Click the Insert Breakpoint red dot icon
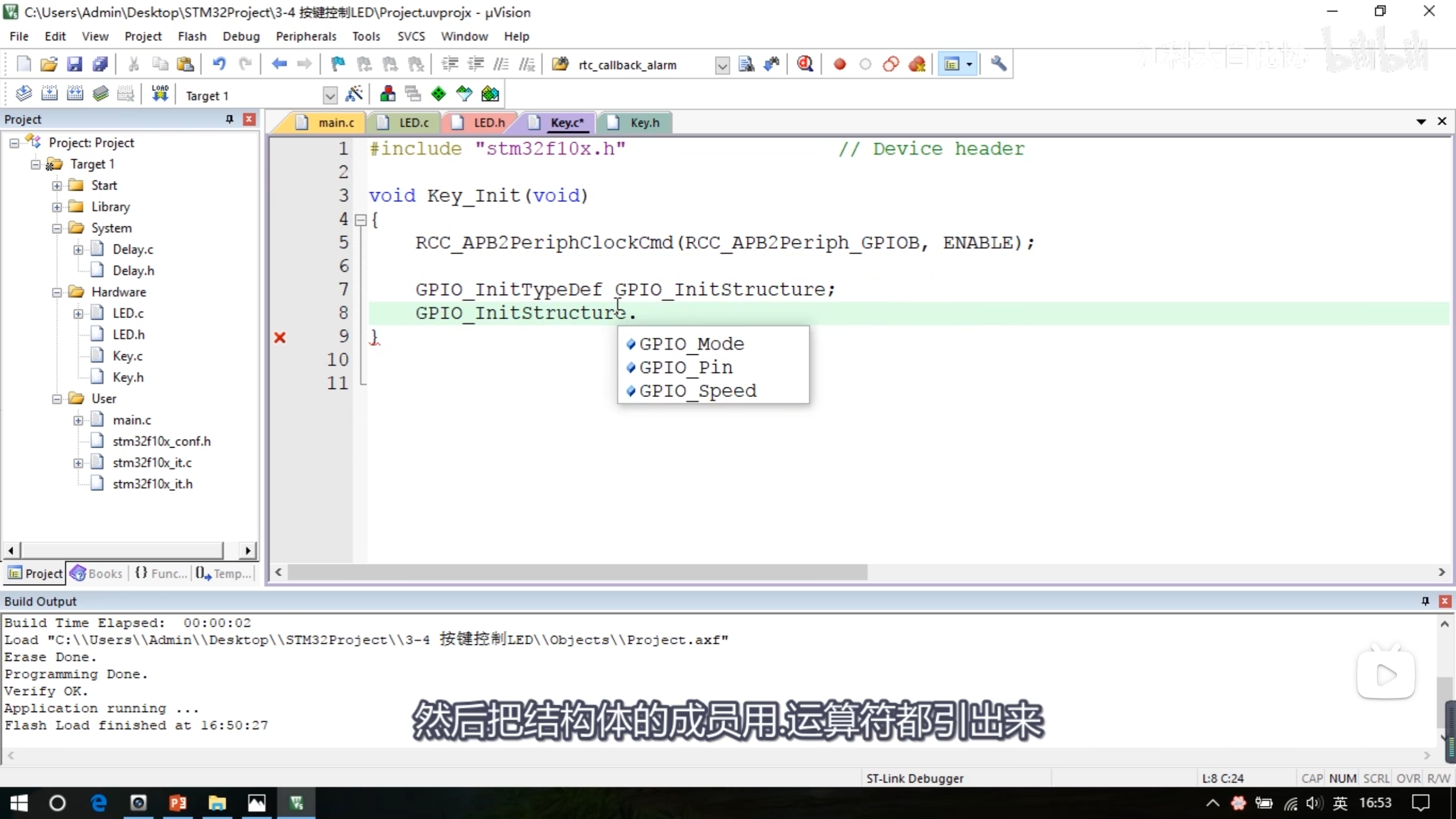 click(839, 64)
